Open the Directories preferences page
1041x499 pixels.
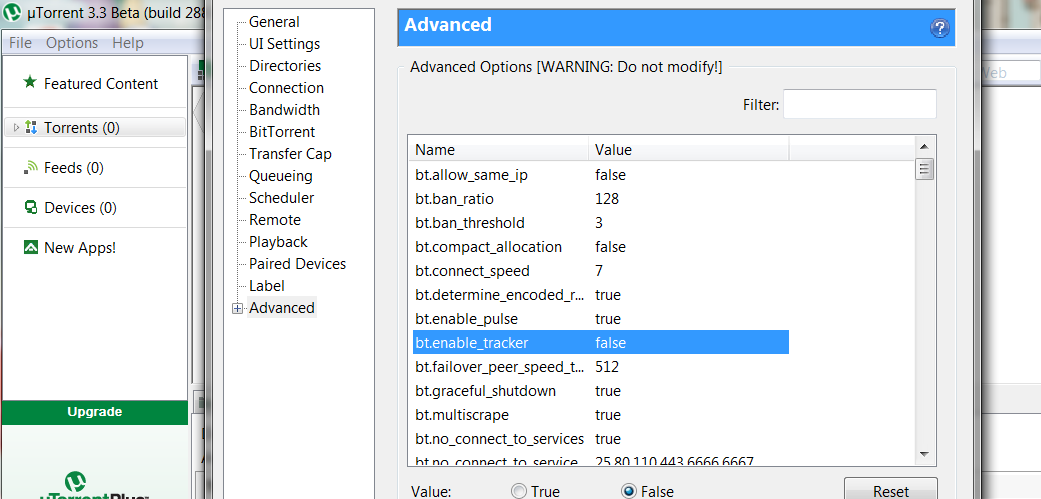(x=285, y=66)
